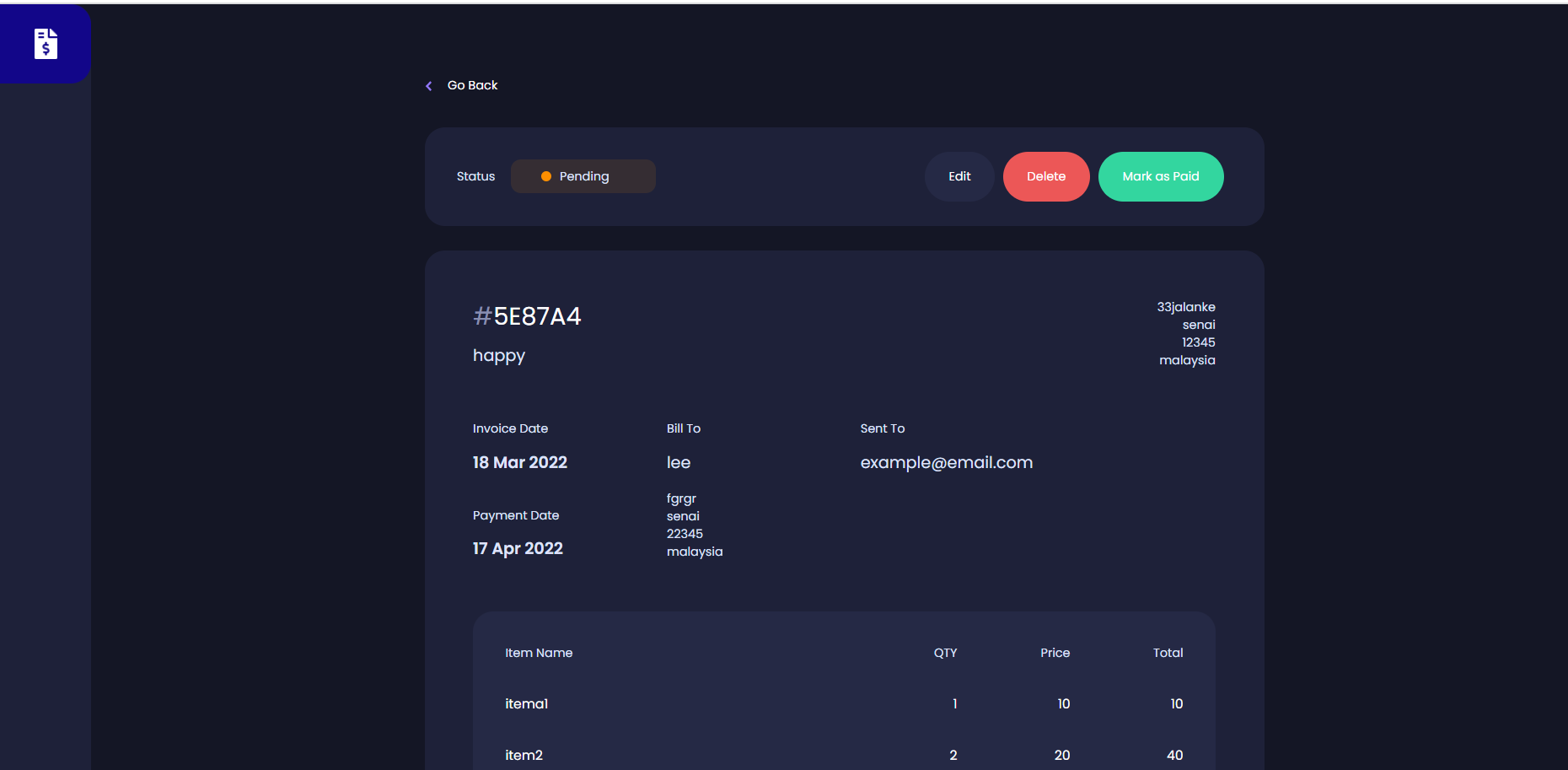Viewport: 1568px width, 770px height.
Task: Select the item2 row in item list
Action: pyautogui.click(x=524, y=755)
